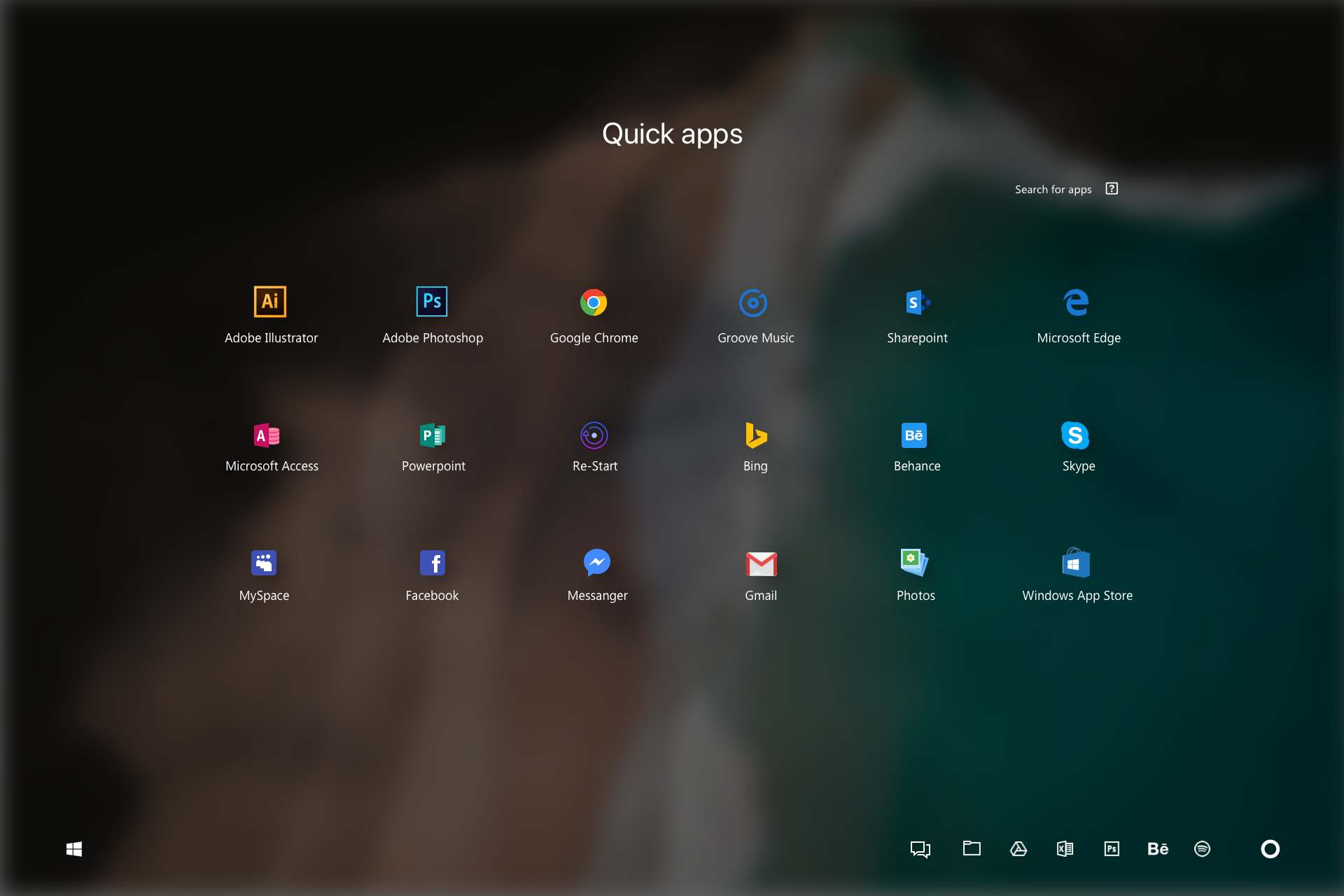Open Adobe Photoshop from the Quick apps grid

tap(432, 302)
